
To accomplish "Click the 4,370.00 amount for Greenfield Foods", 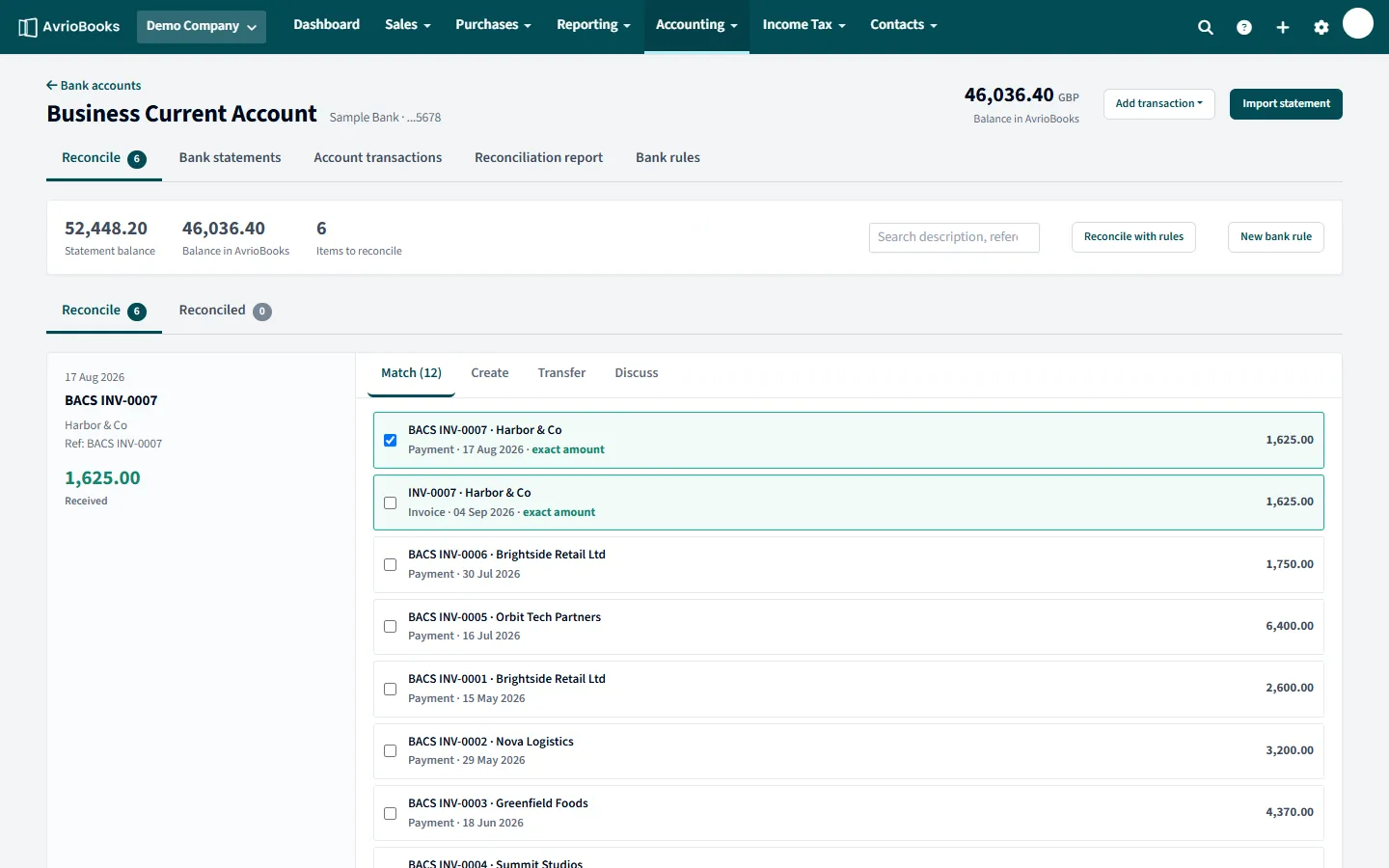I will 1290,812.
